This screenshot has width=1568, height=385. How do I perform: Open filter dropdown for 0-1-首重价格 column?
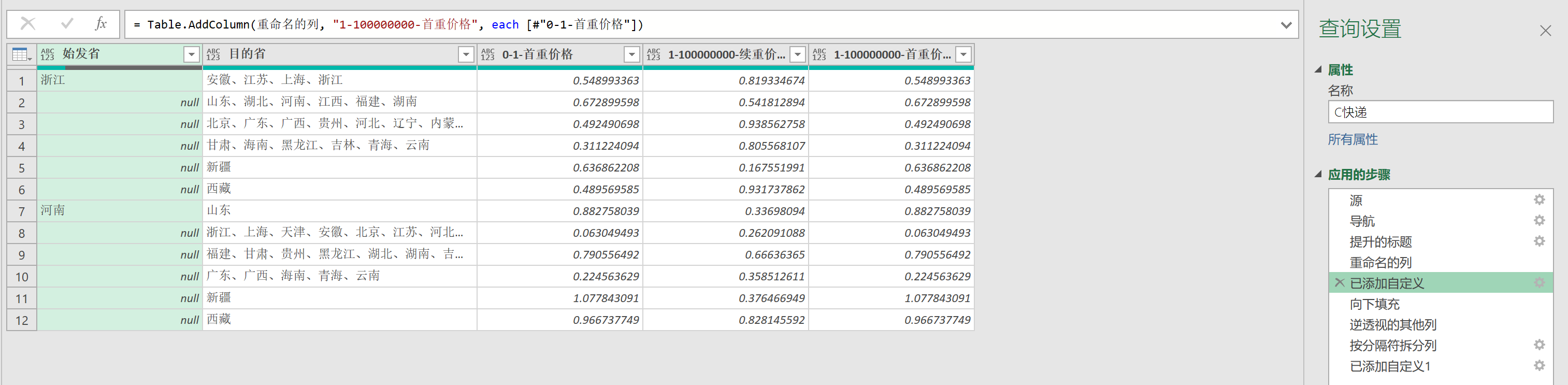pyautogui.click(x=632, y=54)
